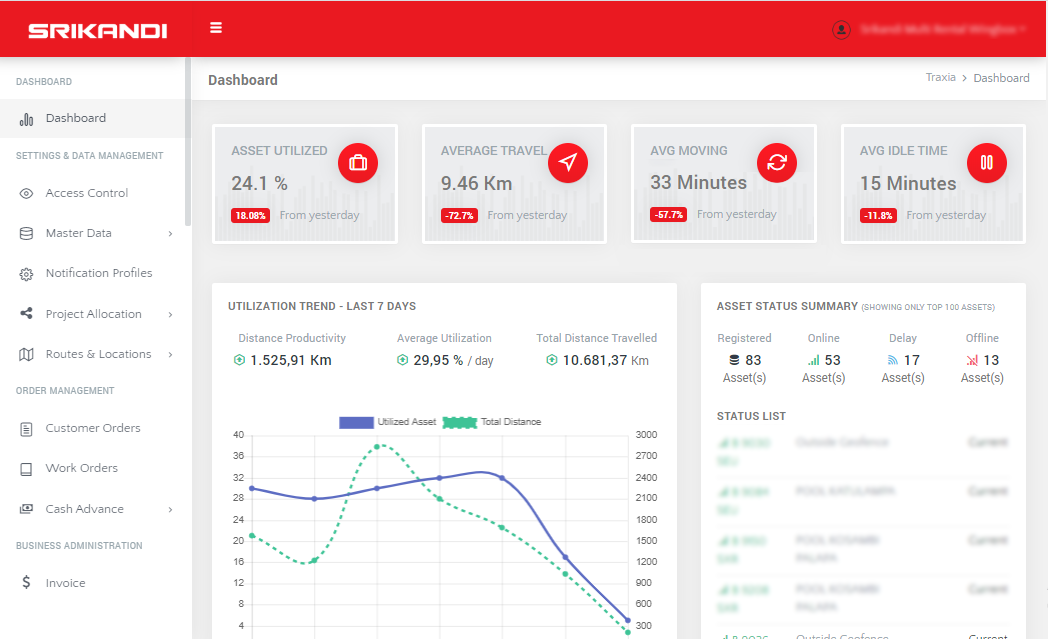
Task: Click the navigation arrow icon on Average Travel
Action: click(568, 163)
